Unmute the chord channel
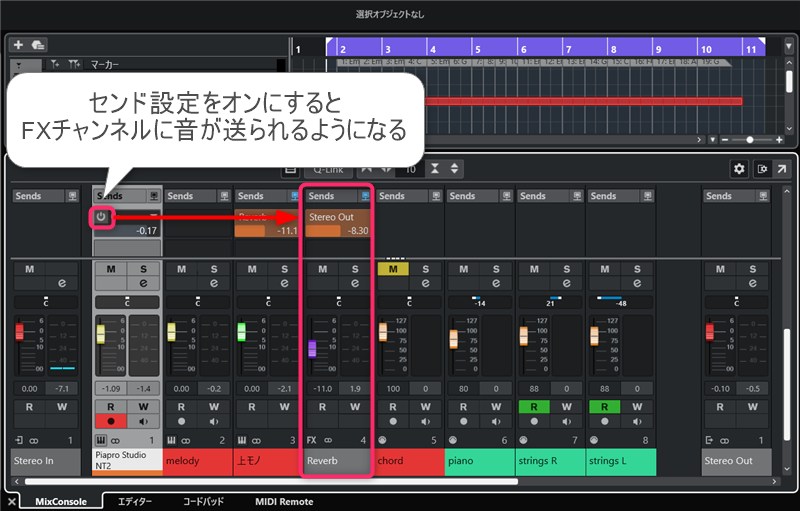Screen dimensions: 800x511 pyautogui.click(x=393, y=269)
